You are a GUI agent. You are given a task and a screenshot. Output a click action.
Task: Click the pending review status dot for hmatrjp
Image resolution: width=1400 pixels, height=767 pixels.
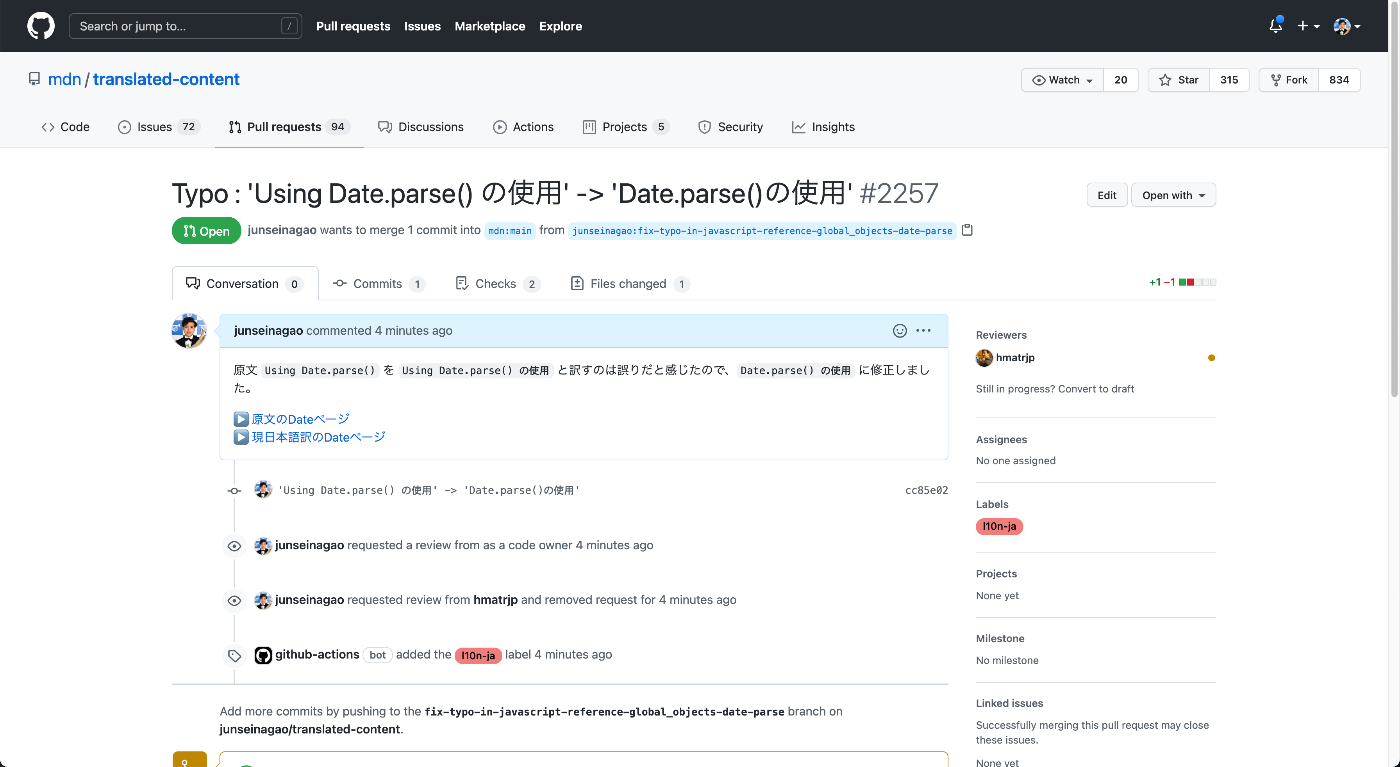1212,358
